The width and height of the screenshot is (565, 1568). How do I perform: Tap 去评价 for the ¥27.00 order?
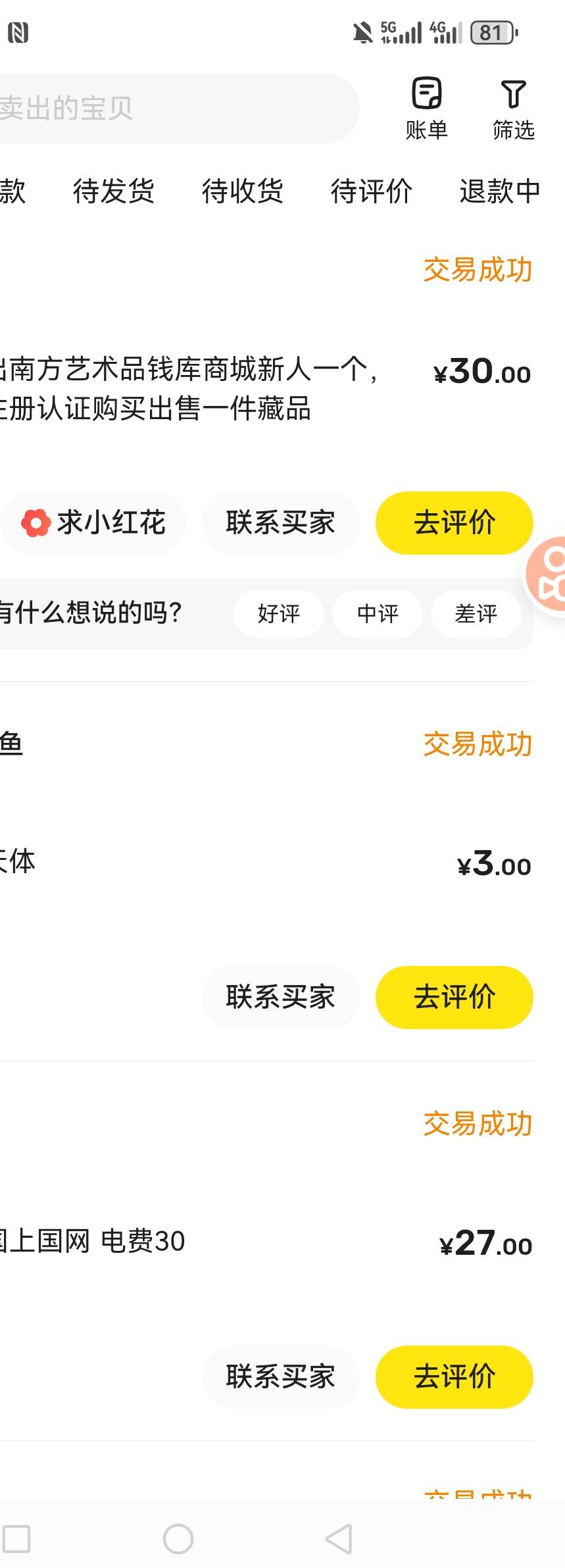click(x=454, y=1377)
